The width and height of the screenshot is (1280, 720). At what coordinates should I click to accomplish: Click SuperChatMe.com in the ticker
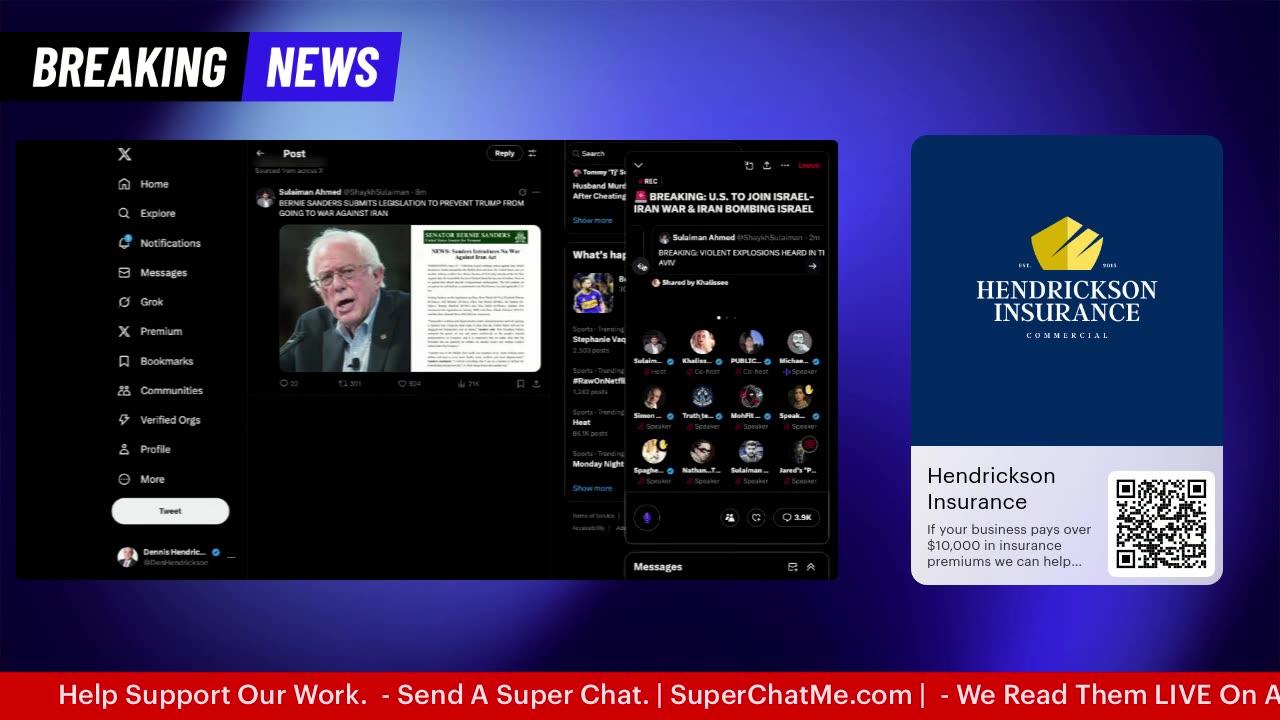pos(791,695)
